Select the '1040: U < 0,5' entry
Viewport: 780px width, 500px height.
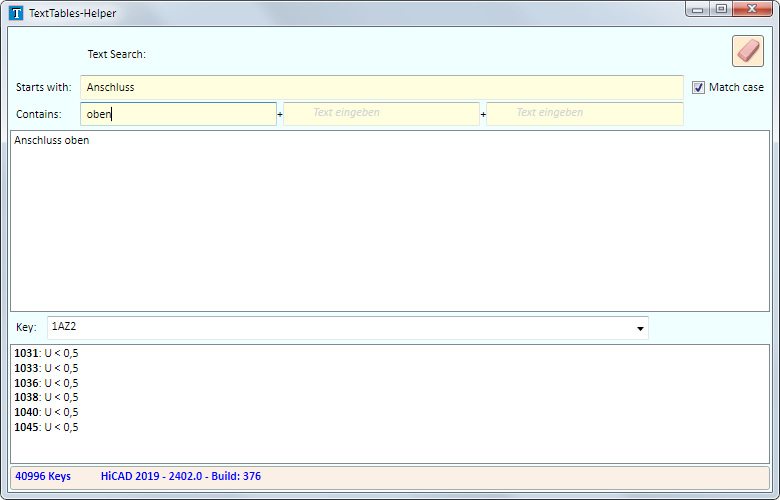click(x=46, y=412)
